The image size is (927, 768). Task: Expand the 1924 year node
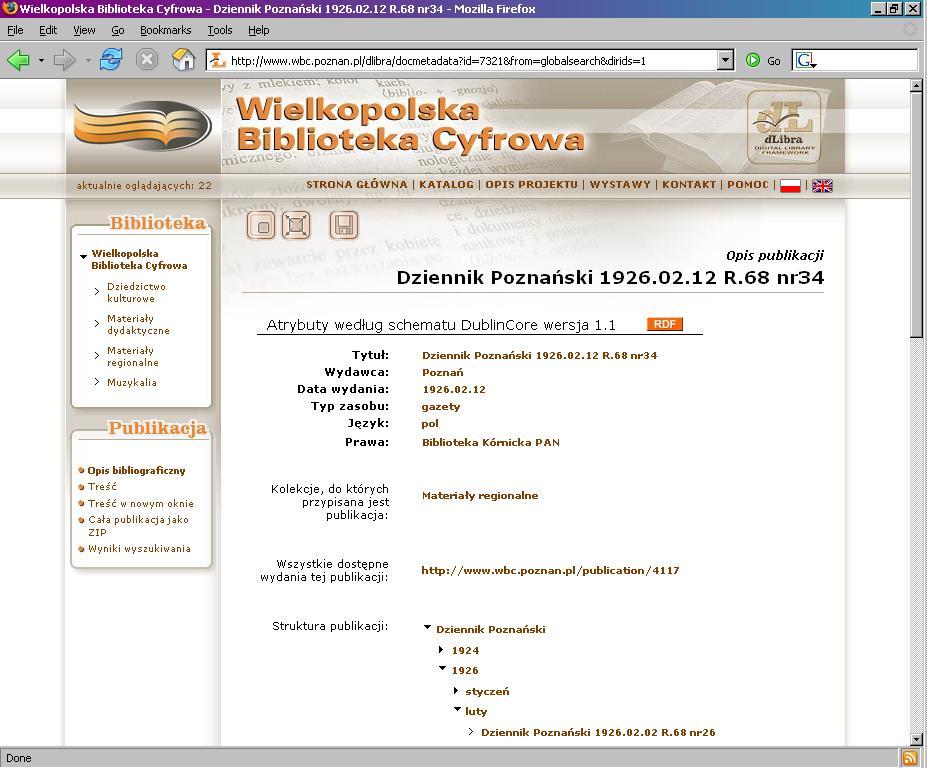441,650
